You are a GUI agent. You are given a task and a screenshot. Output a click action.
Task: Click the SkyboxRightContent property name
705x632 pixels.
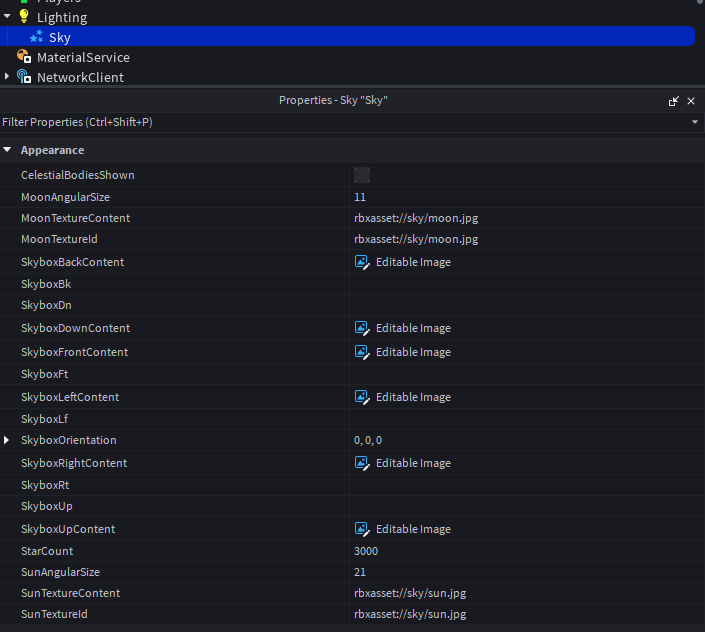coord(74,463)
